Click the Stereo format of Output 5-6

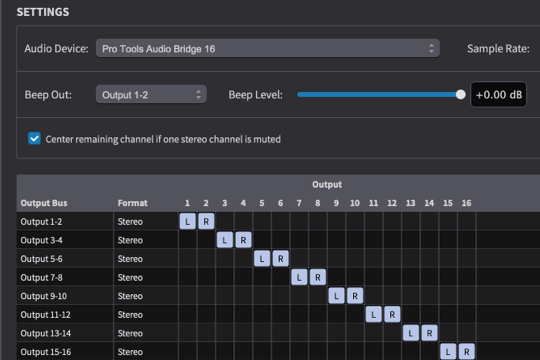[130, 259]
